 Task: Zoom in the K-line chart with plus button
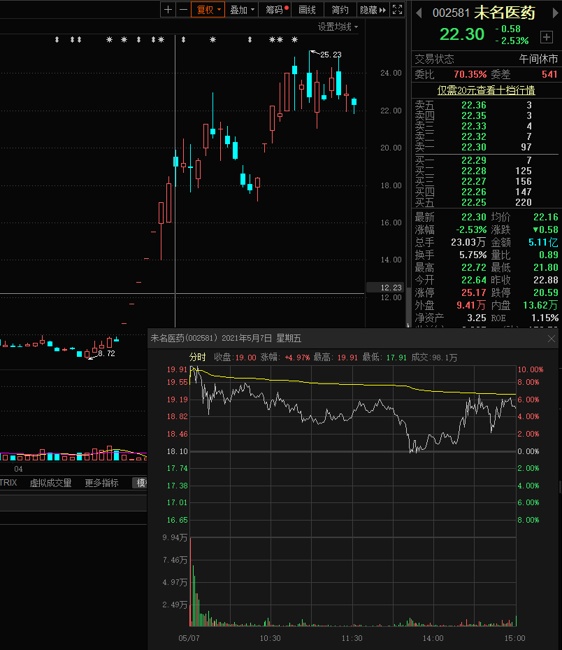click(x=168, y=10)
